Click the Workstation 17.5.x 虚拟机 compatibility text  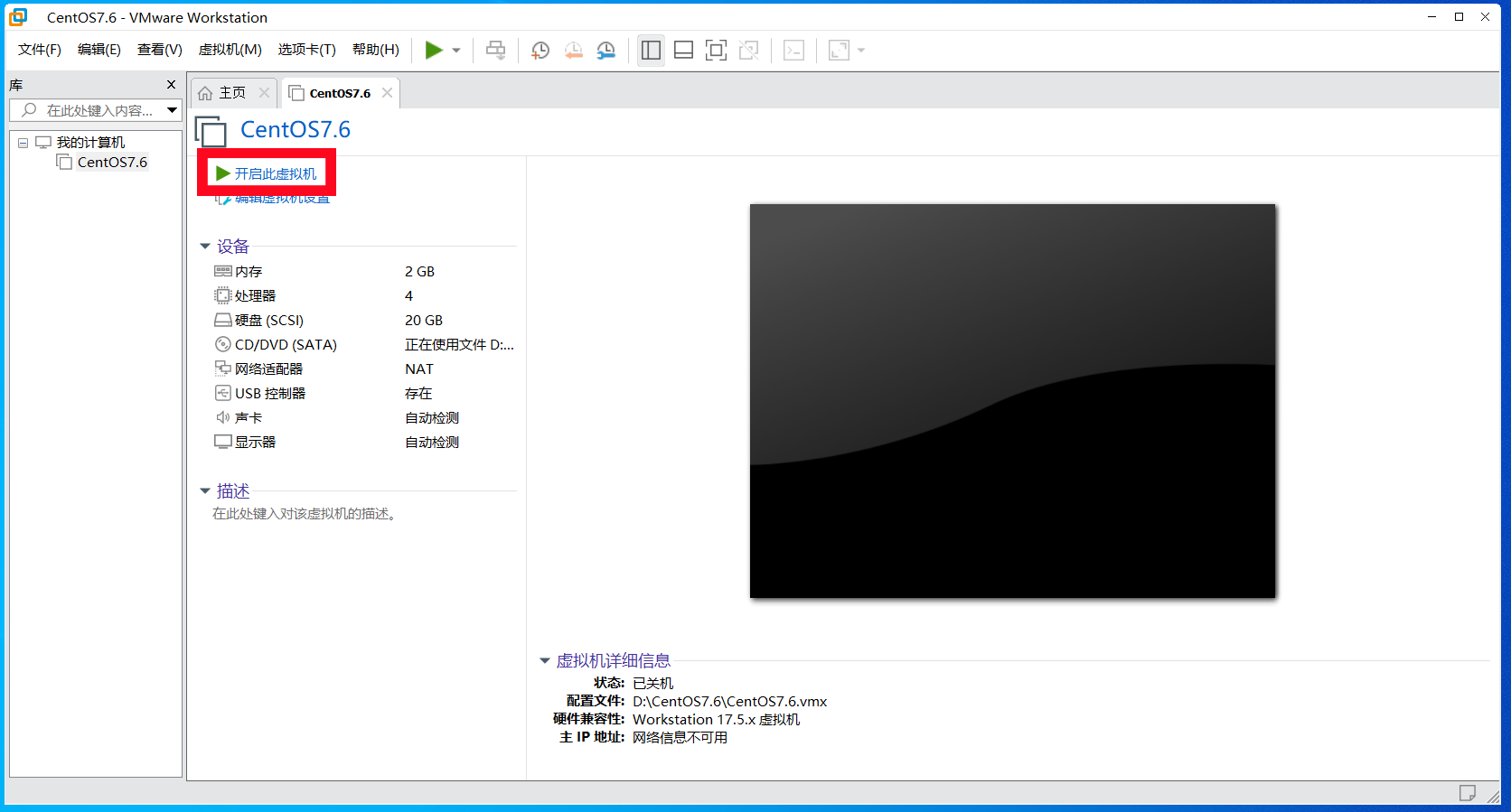coord(716,719)
